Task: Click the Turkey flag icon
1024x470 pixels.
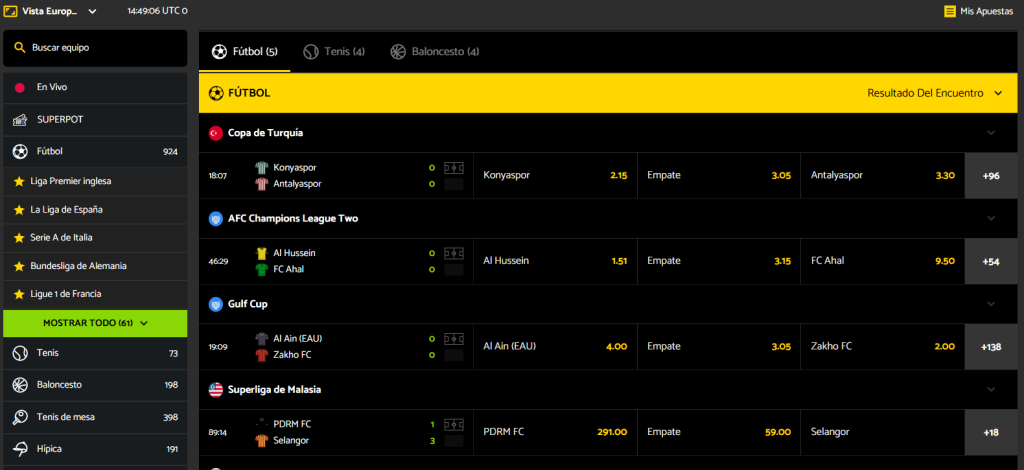Action: [216, 133]
